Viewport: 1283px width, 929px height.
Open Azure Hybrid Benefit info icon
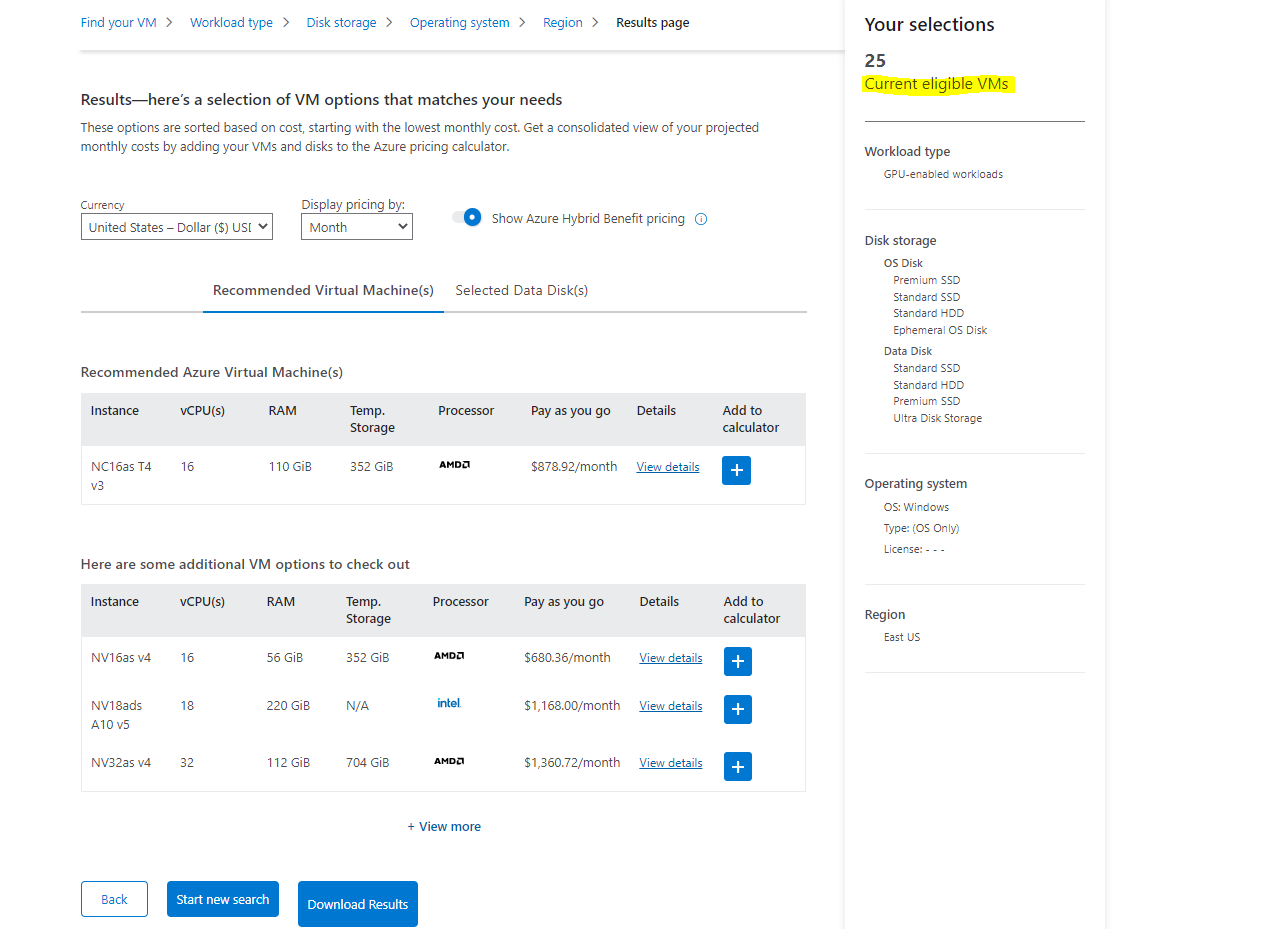pyautogui.click(x=701, y=219)
